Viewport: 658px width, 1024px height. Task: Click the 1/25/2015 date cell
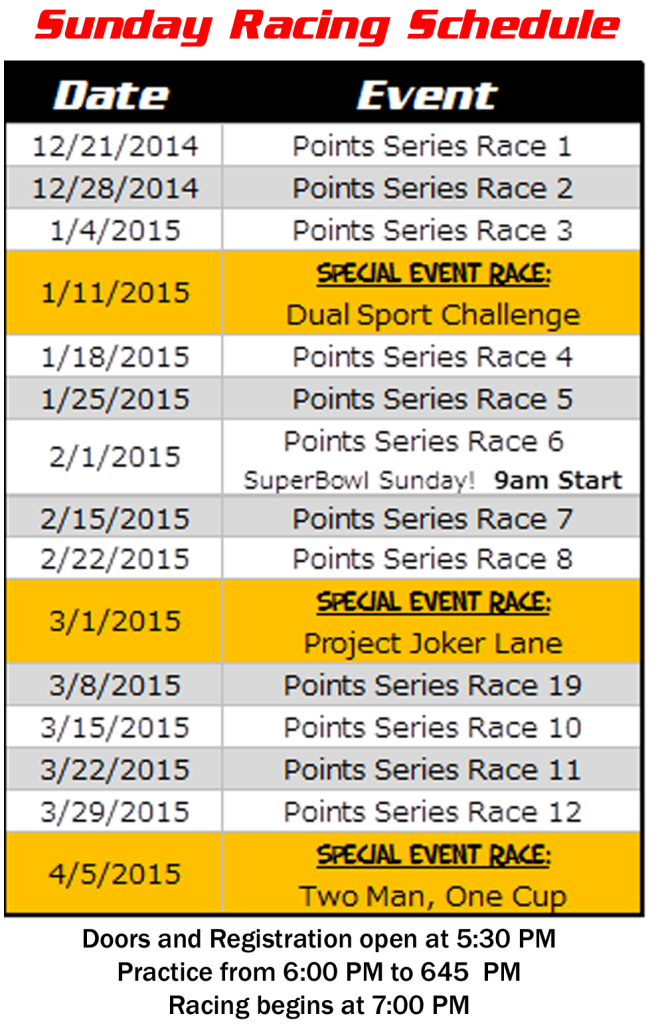[115, 399]
